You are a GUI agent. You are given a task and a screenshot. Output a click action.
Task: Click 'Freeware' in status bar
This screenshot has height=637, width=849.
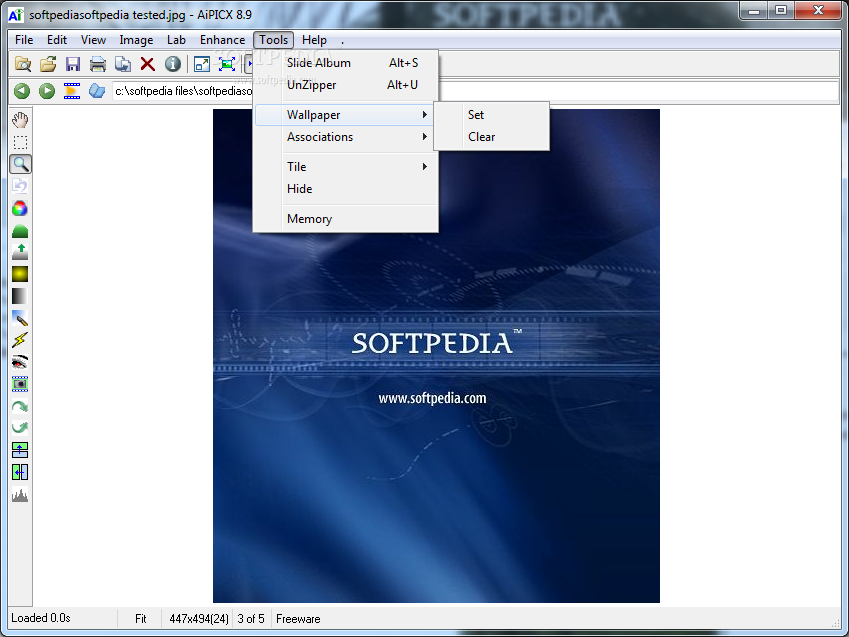(x=298, y=619)
